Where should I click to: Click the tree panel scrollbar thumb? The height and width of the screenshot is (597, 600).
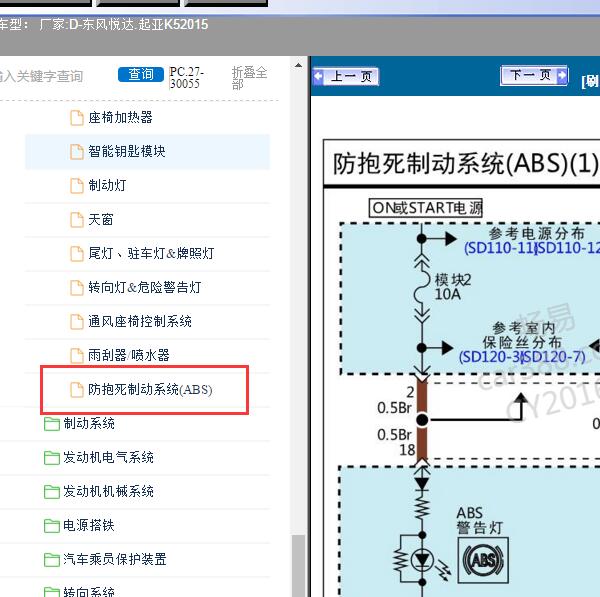[x=298, y=566]
